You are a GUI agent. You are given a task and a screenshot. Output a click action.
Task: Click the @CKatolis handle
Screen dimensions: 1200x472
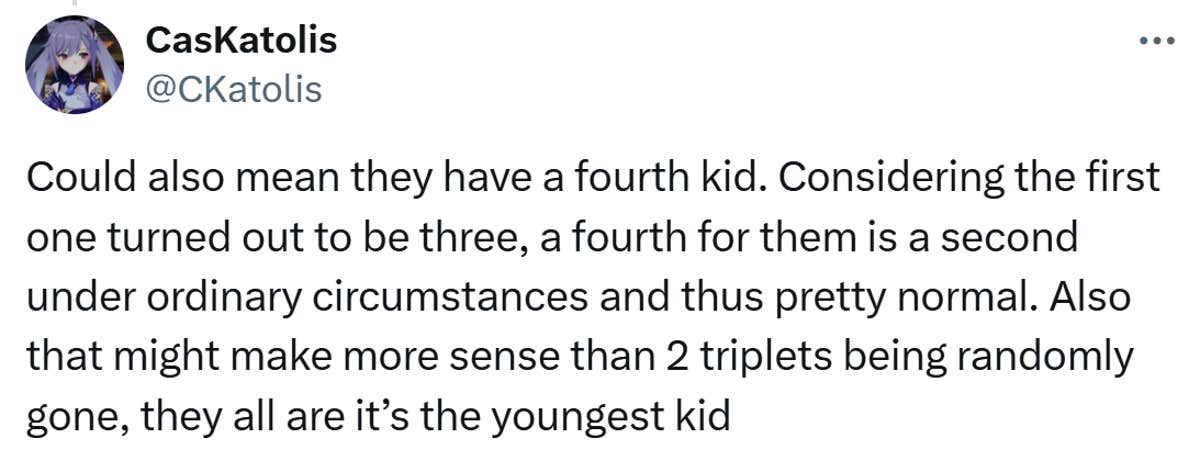234,90
